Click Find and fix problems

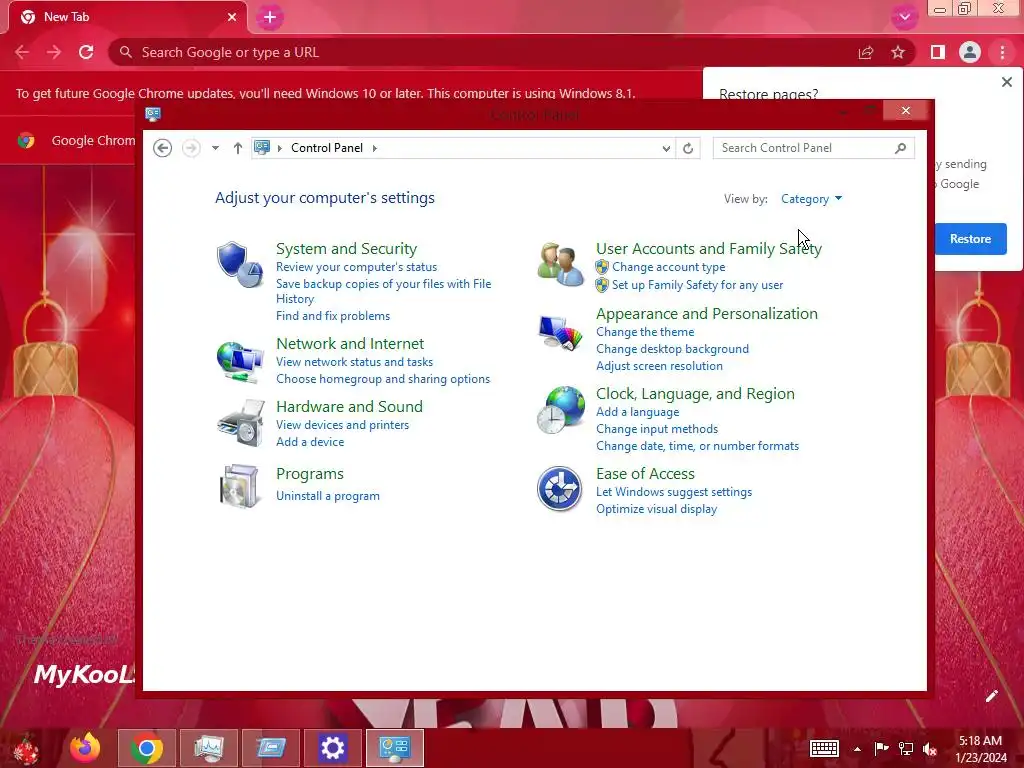333,316
